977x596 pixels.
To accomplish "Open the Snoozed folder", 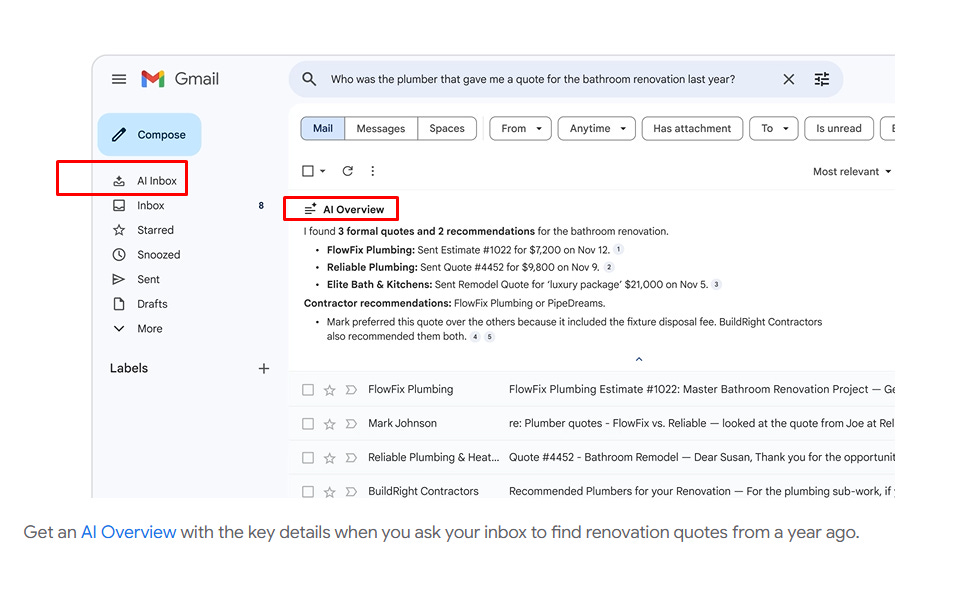I will tap(146, 255).
